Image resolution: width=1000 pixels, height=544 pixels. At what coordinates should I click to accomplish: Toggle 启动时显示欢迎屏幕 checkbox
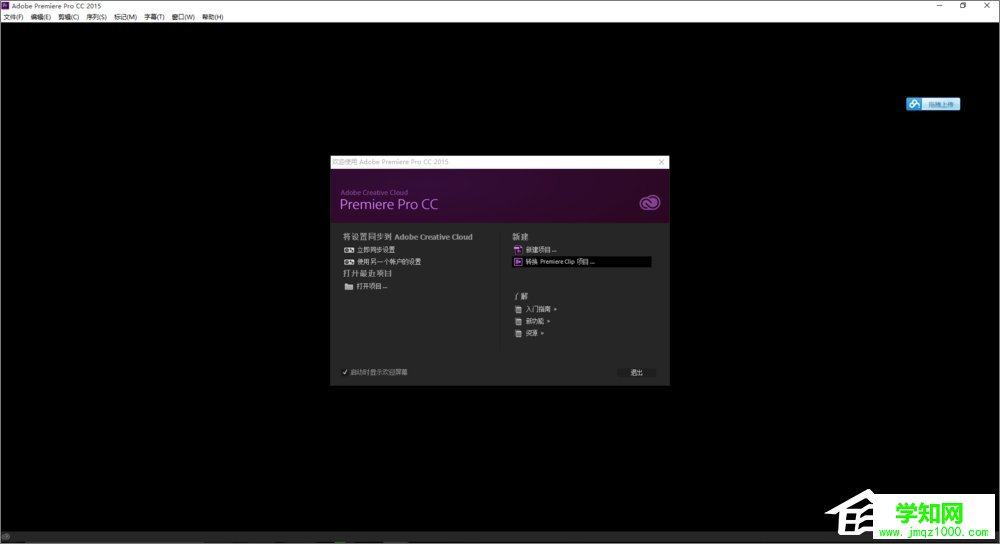pyautogui.click(x=345, y=372)
